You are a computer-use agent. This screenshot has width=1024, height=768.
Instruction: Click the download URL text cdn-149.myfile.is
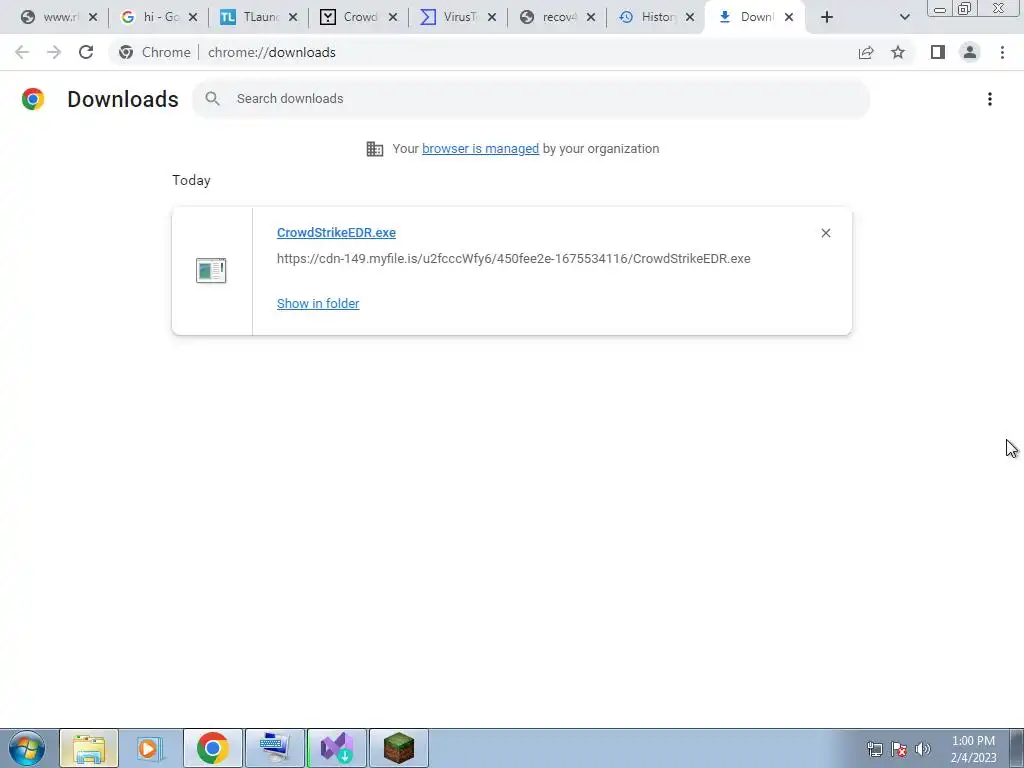click(x=513, y=259)
